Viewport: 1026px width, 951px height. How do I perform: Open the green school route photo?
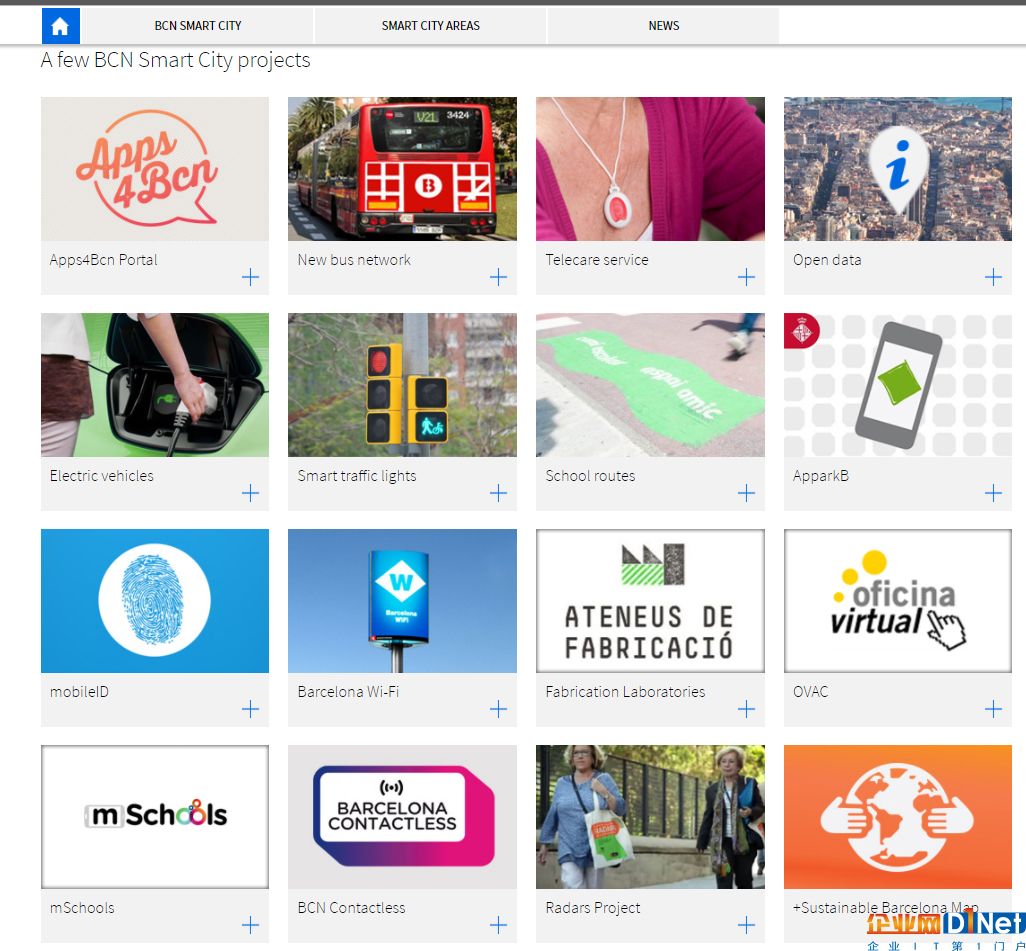coord(650,385)
